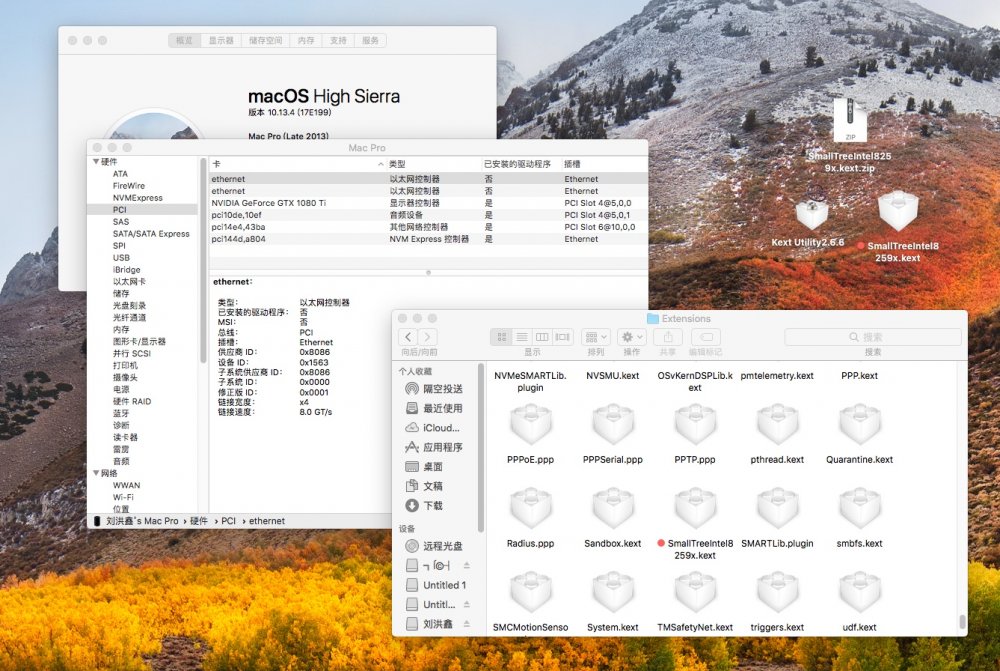Select the pci14e4,43ba row

point(428,227)
